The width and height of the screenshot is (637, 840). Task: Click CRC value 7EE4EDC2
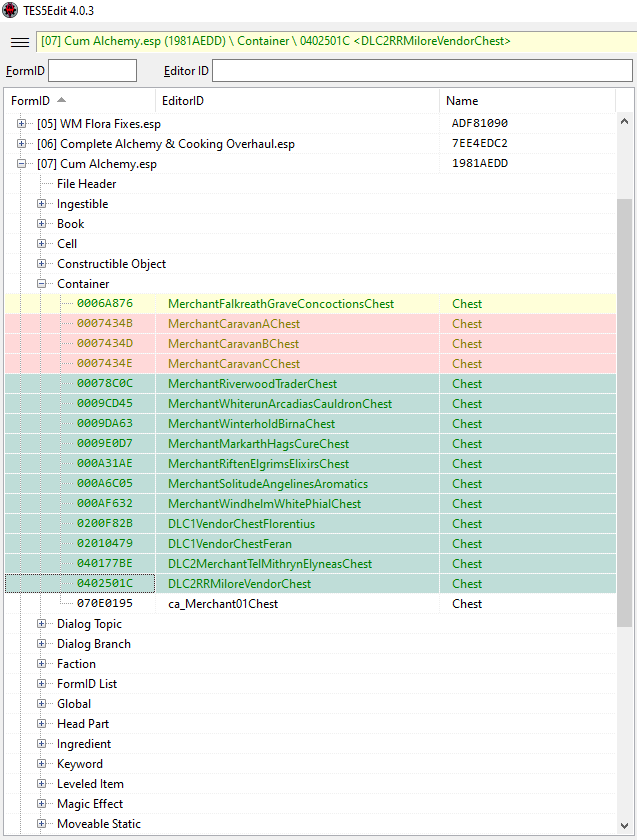click(479, 143)
